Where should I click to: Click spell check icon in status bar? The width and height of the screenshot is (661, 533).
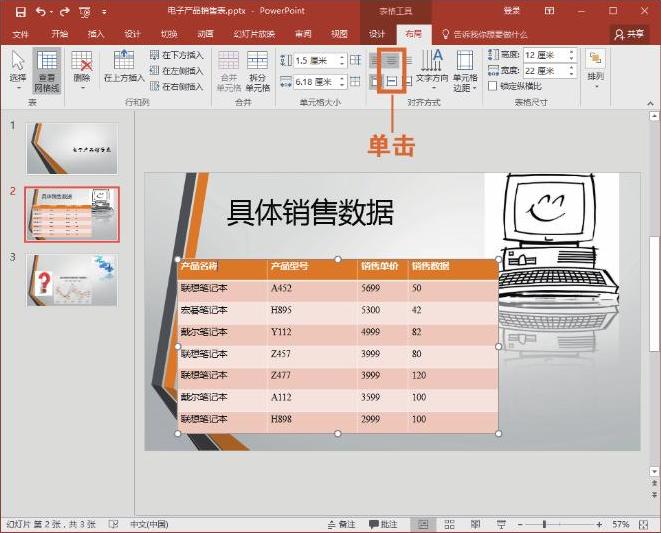[x=113, y=524]
